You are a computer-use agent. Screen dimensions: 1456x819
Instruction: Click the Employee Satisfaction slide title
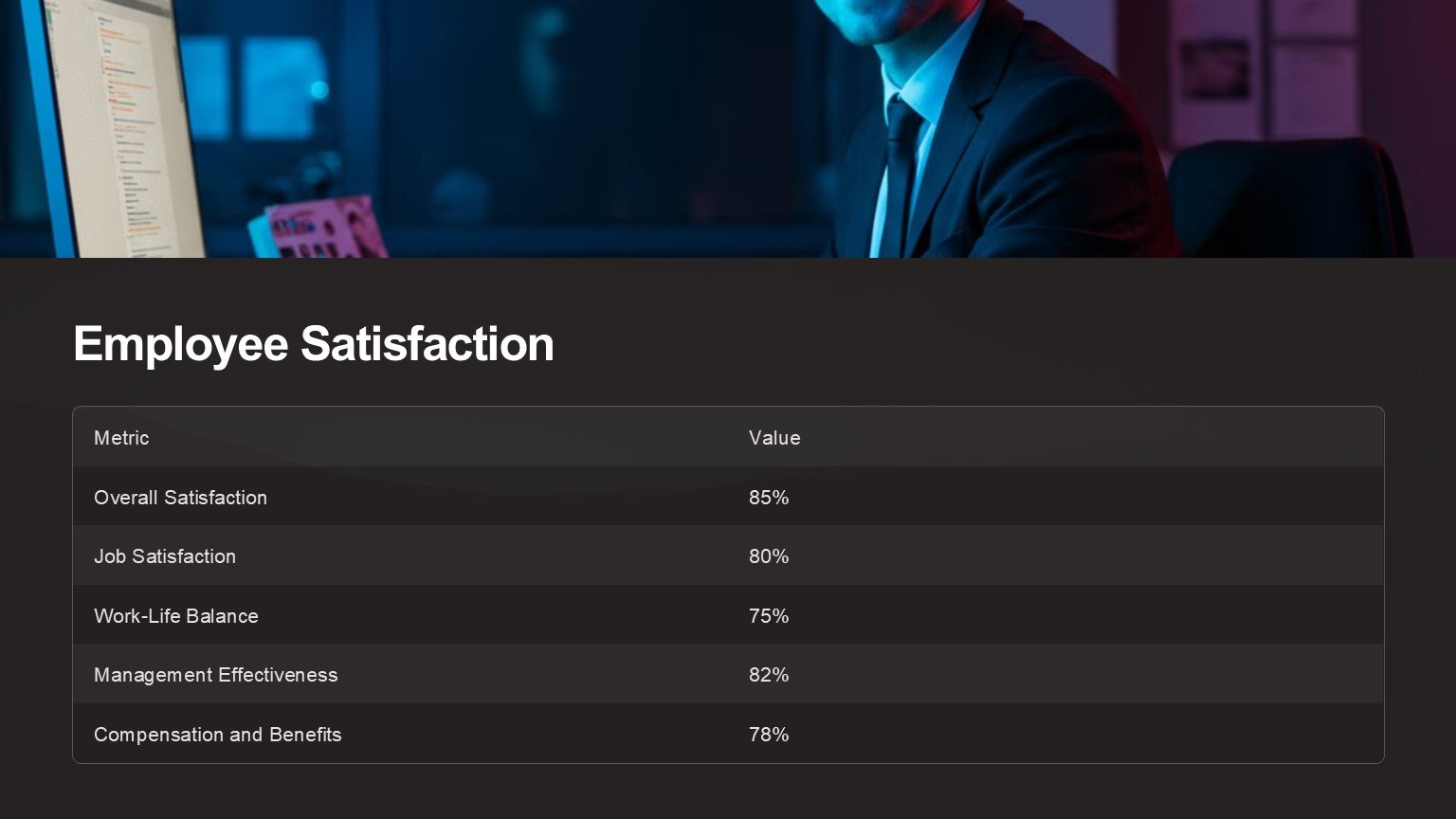point(314,344)
